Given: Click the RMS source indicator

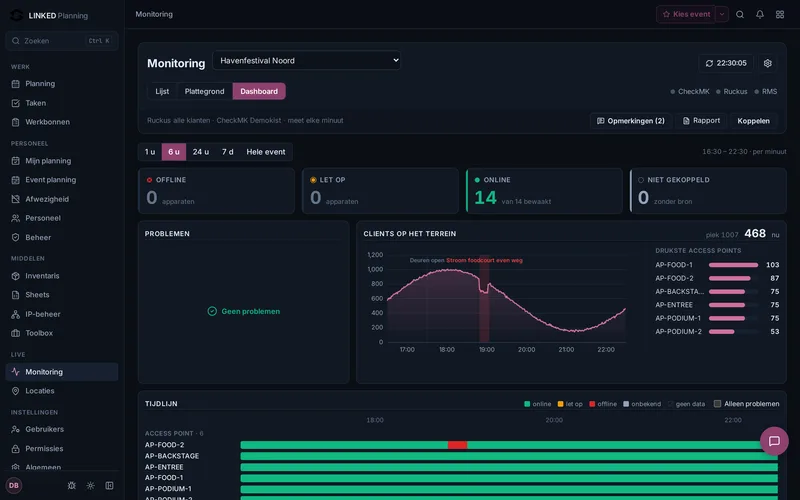Looking at the screenshot, I should 766,91.
